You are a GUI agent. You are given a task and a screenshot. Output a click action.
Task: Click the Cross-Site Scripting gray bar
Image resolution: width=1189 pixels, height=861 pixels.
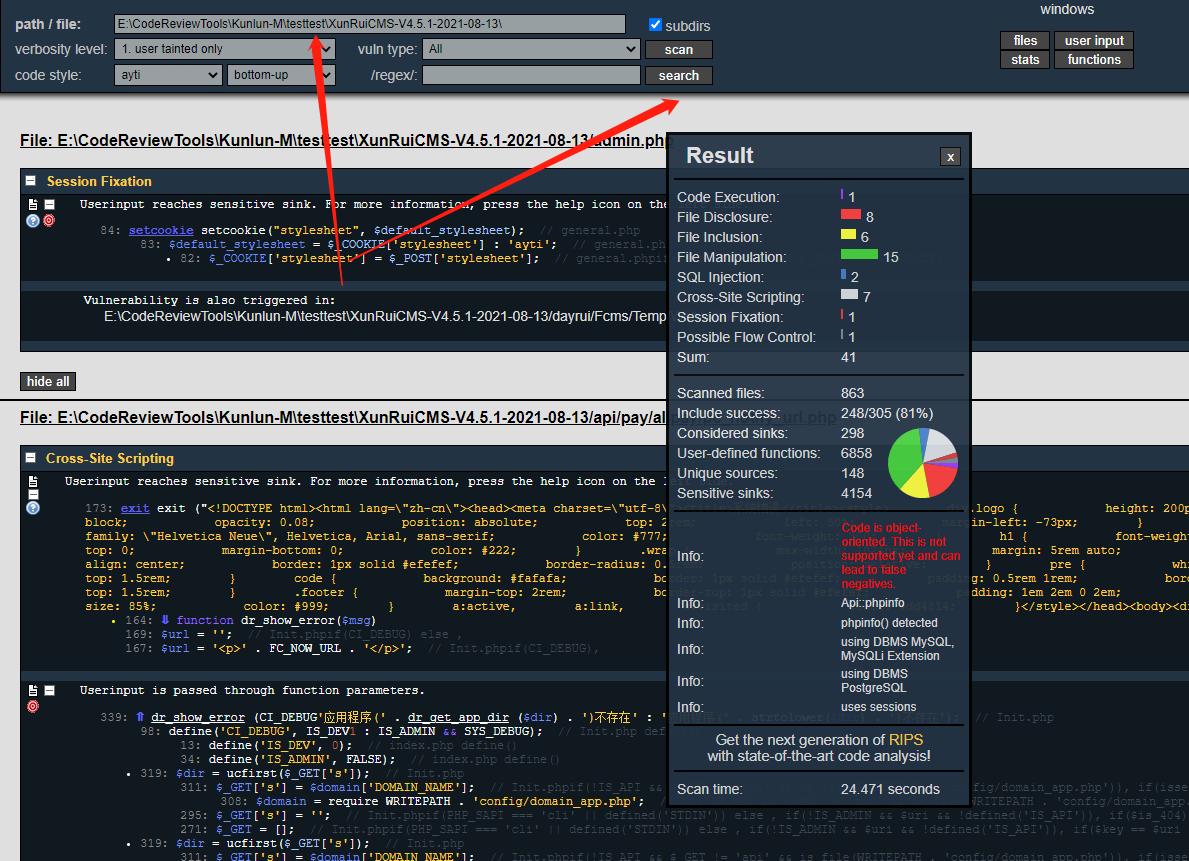click(x=849, y=294)
